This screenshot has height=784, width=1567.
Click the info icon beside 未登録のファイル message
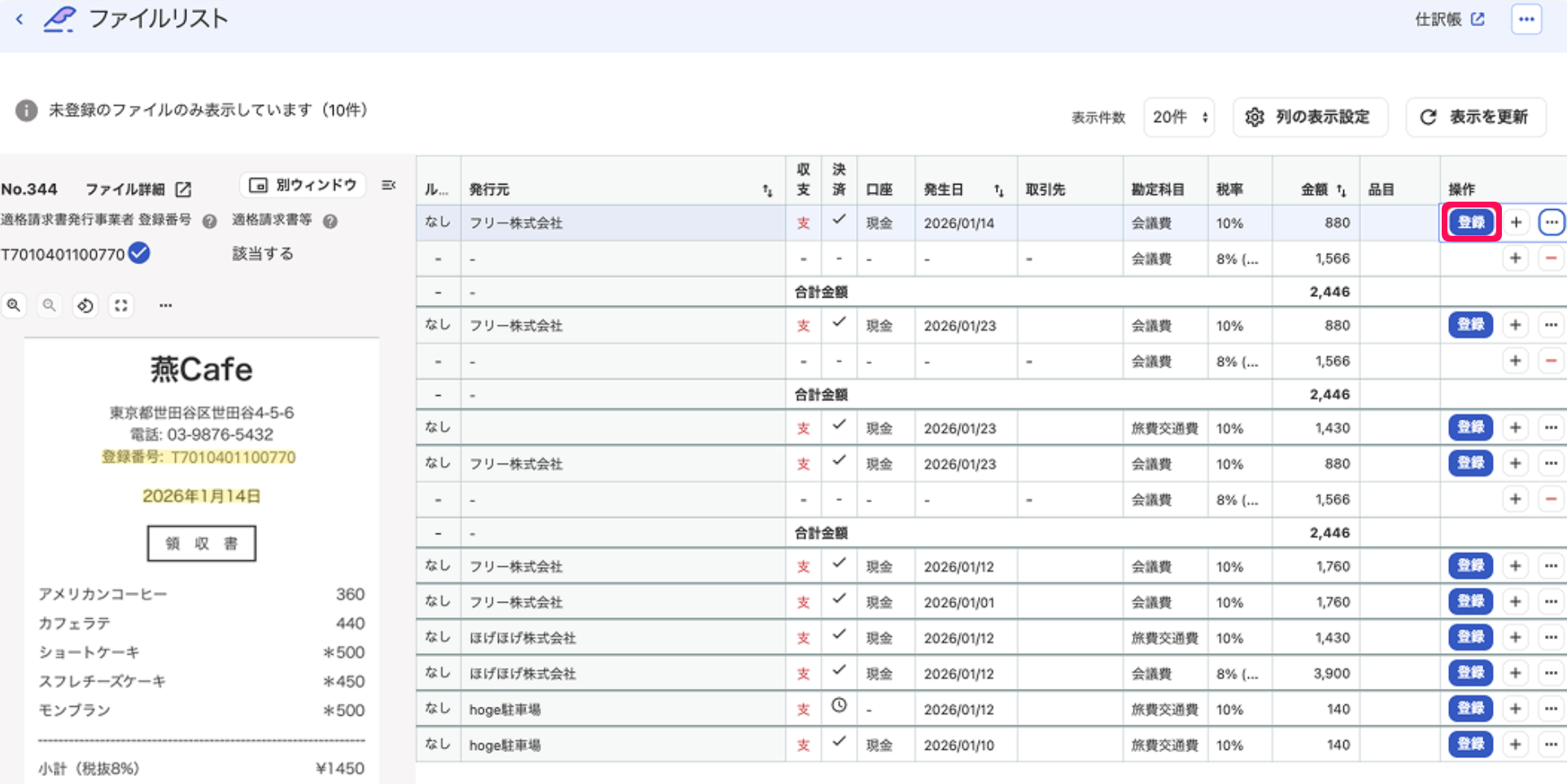(26, 110)
